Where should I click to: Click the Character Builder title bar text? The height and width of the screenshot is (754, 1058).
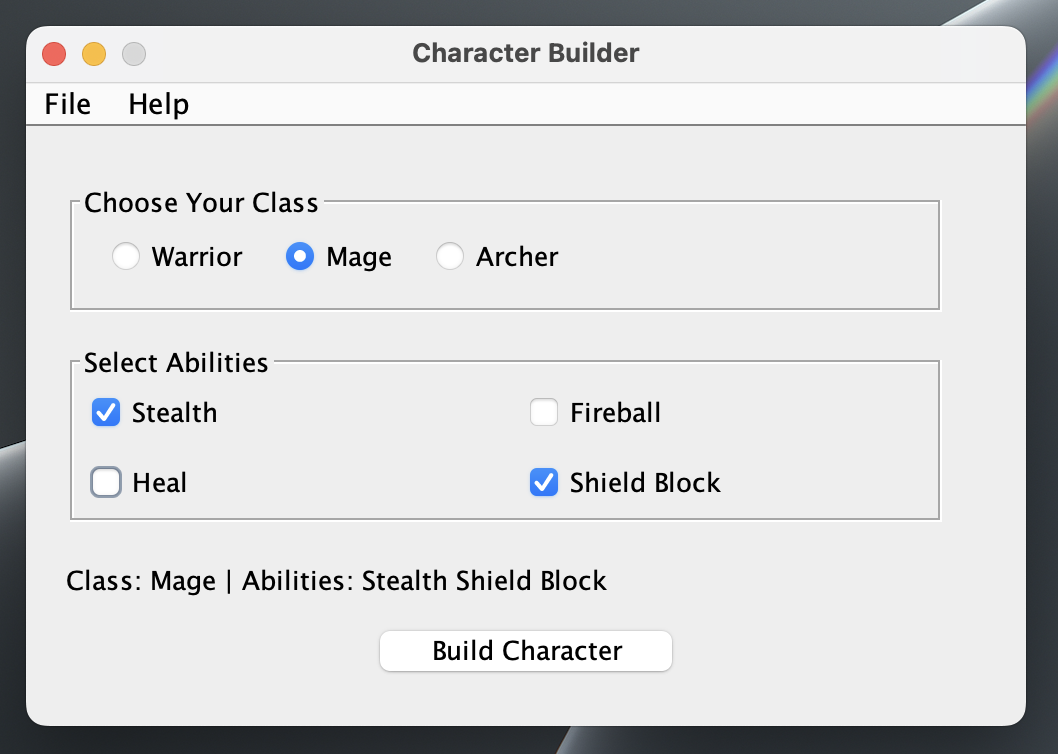(x=525, y=53)
